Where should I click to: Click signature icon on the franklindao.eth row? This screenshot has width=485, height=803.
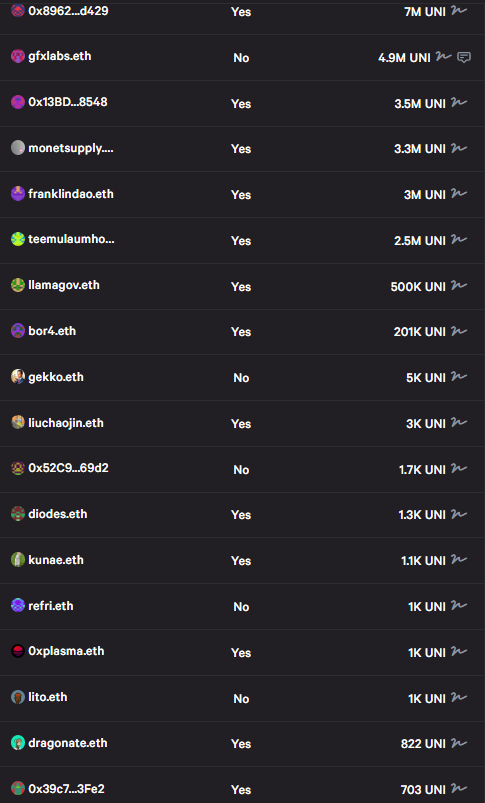click(x=459, y=194)
